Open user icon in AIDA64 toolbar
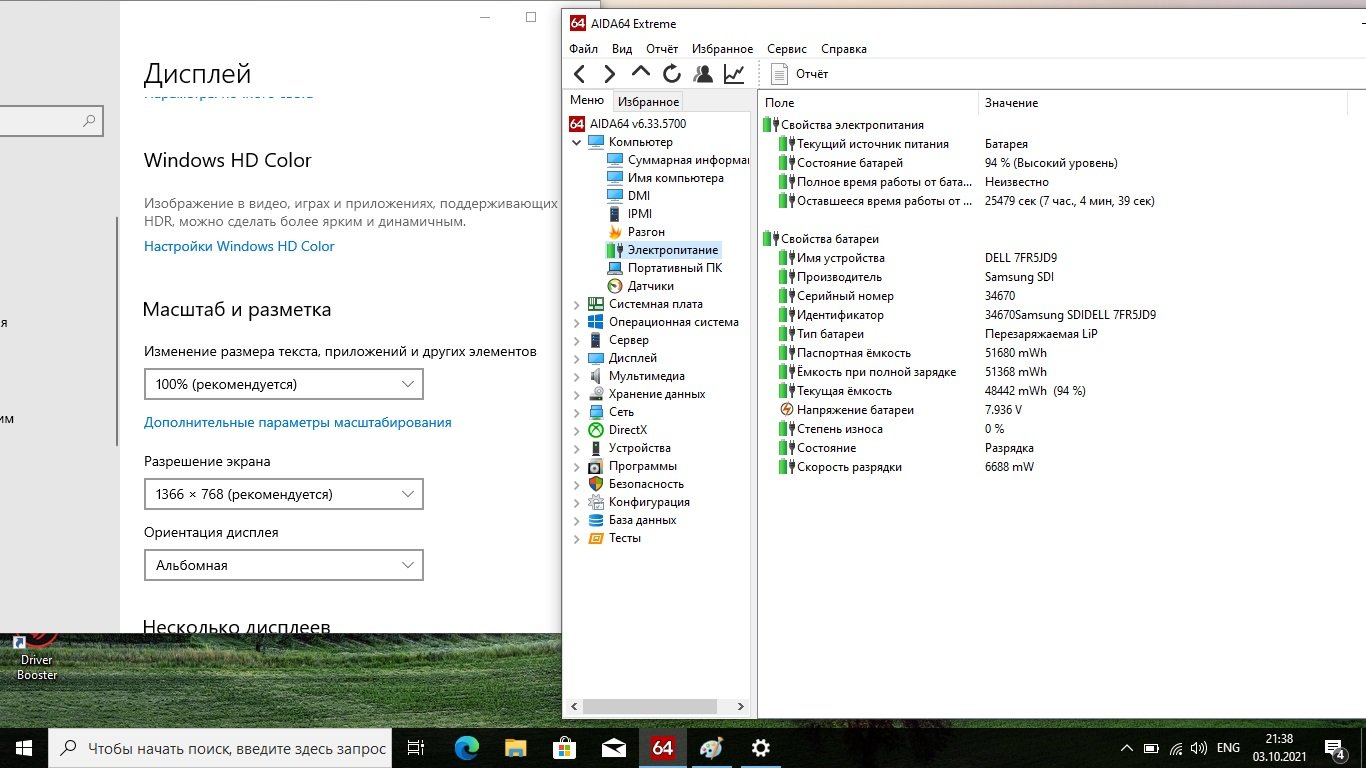This screenshot has height=768, width=1366. click(x=703, y=73)
